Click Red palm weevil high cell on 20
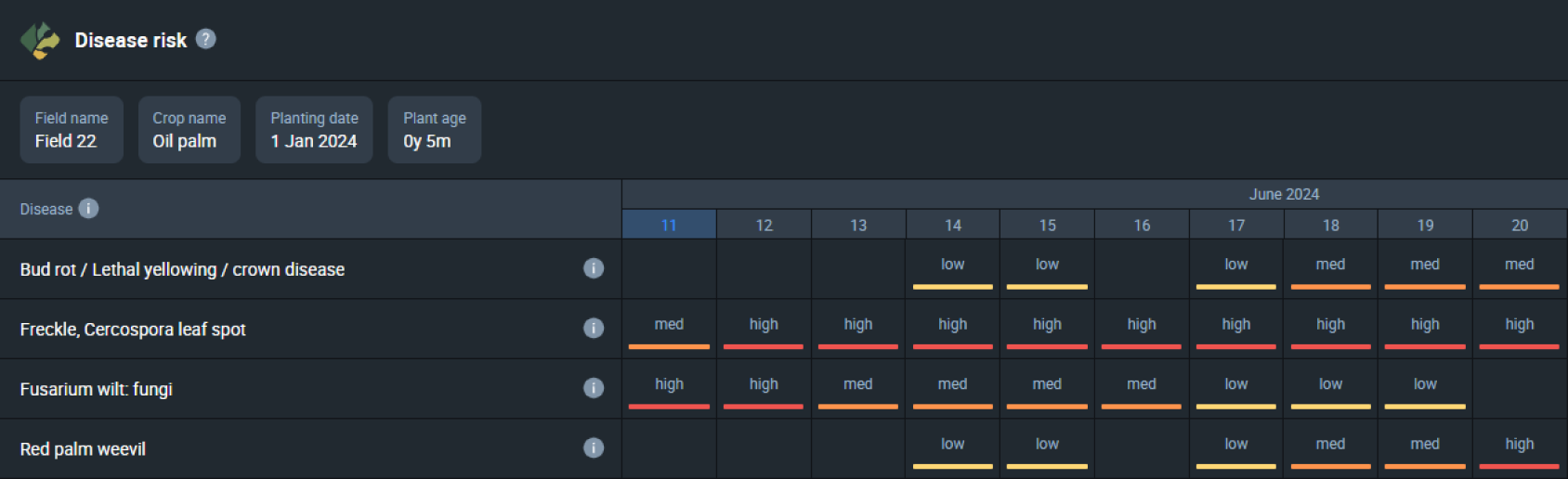1568x479 pixels. tap(1520, 448)
